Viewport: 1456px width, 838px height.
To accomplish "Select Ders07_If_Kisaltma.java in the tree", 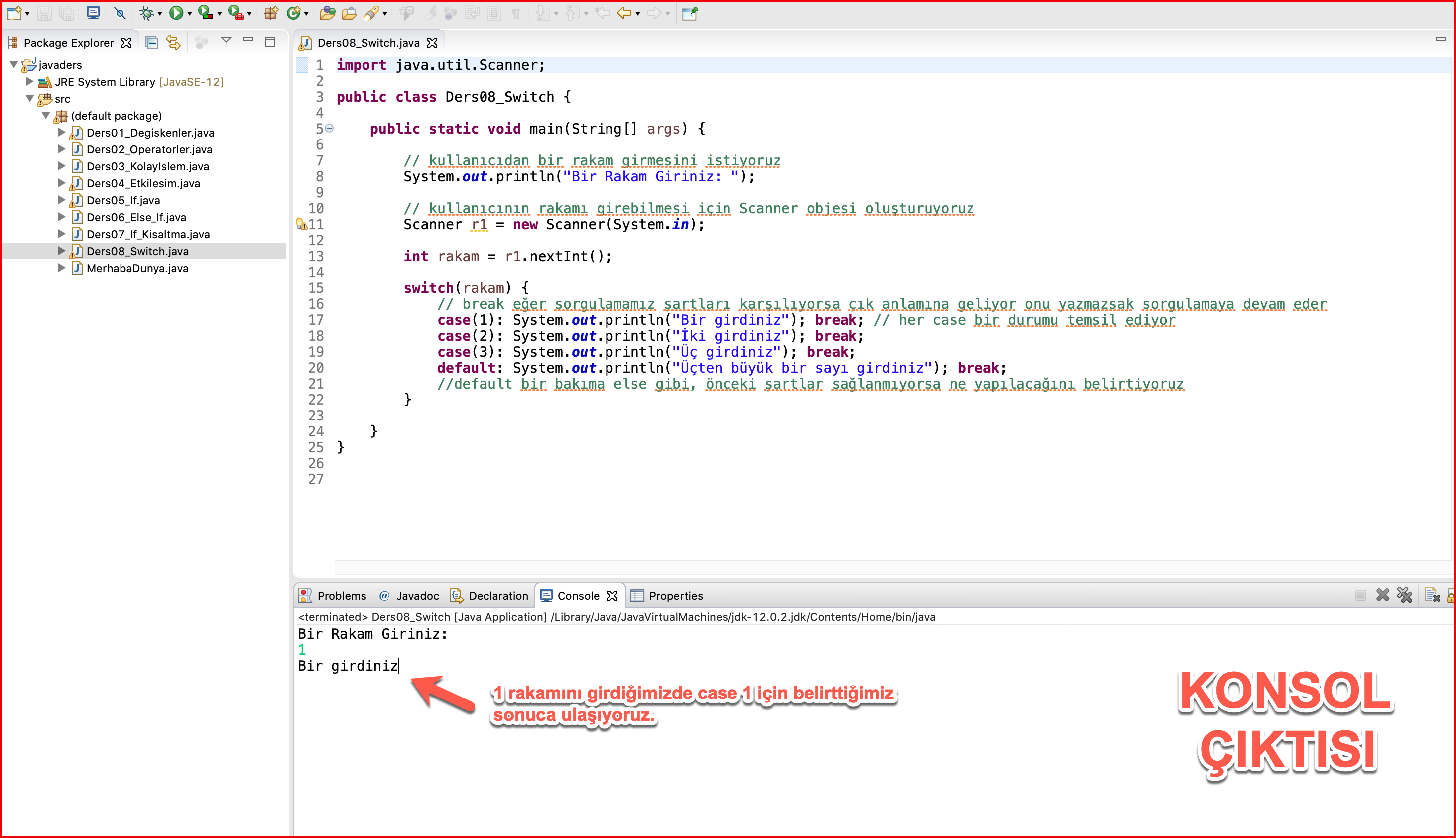I will [148, 234].
